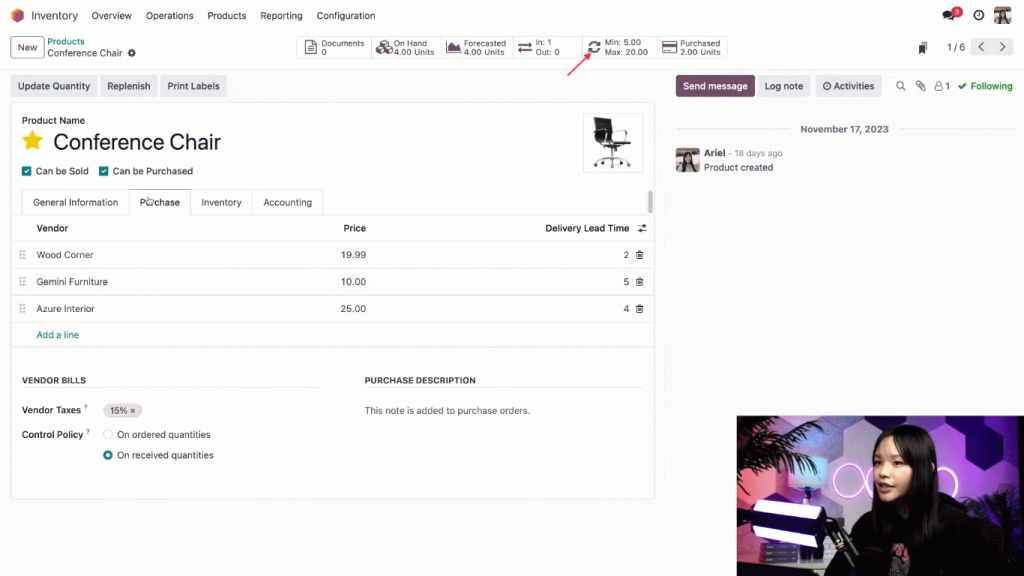Click drag handle of Wood Corner row

(x=22, y=255)
